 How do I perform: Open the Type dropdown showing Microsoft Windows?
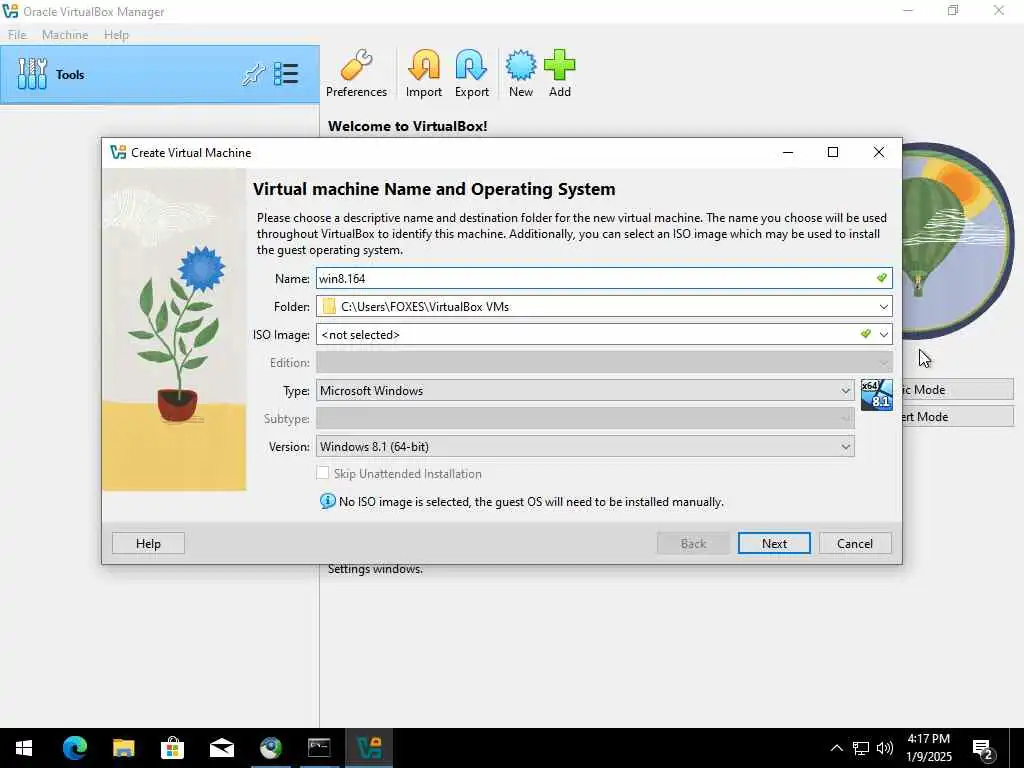tap(585, 391)
